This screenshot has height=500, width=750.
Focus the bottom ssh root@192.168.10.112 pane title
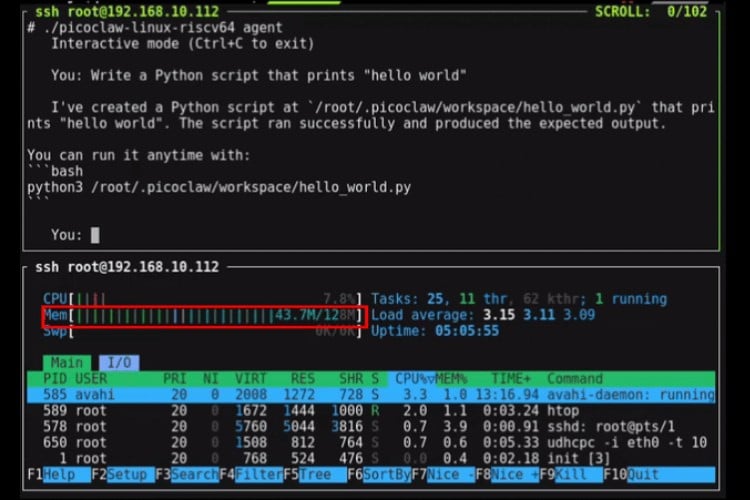[127, 267]
